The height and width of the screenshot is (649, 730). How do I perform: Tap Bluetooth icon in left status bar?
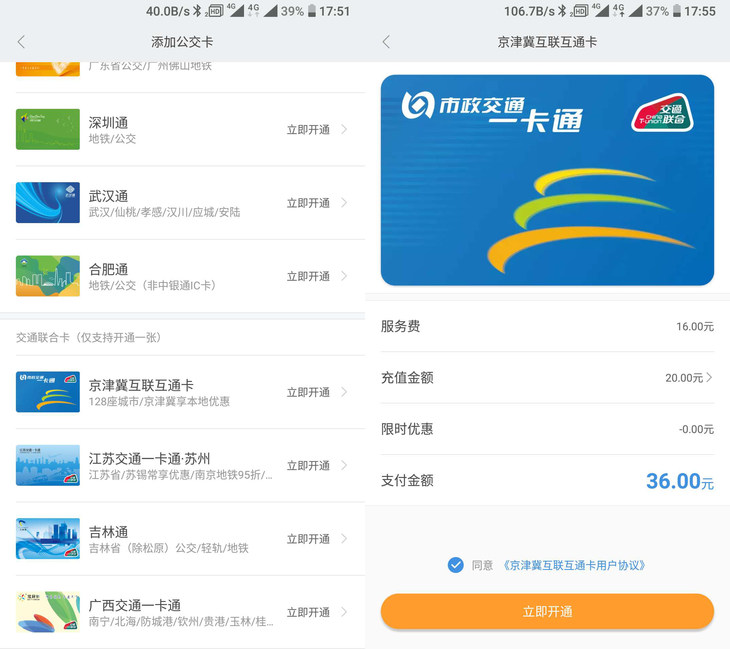[197, 10]
